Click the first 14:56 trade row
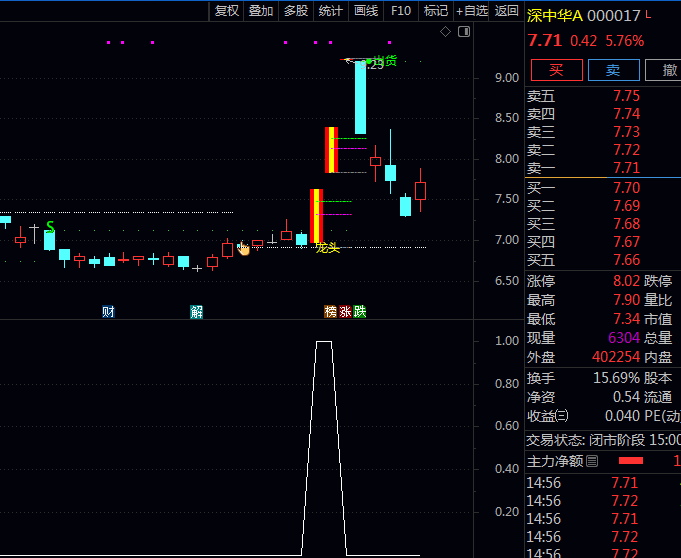The image size is (681, 558). tap(603, 483)
